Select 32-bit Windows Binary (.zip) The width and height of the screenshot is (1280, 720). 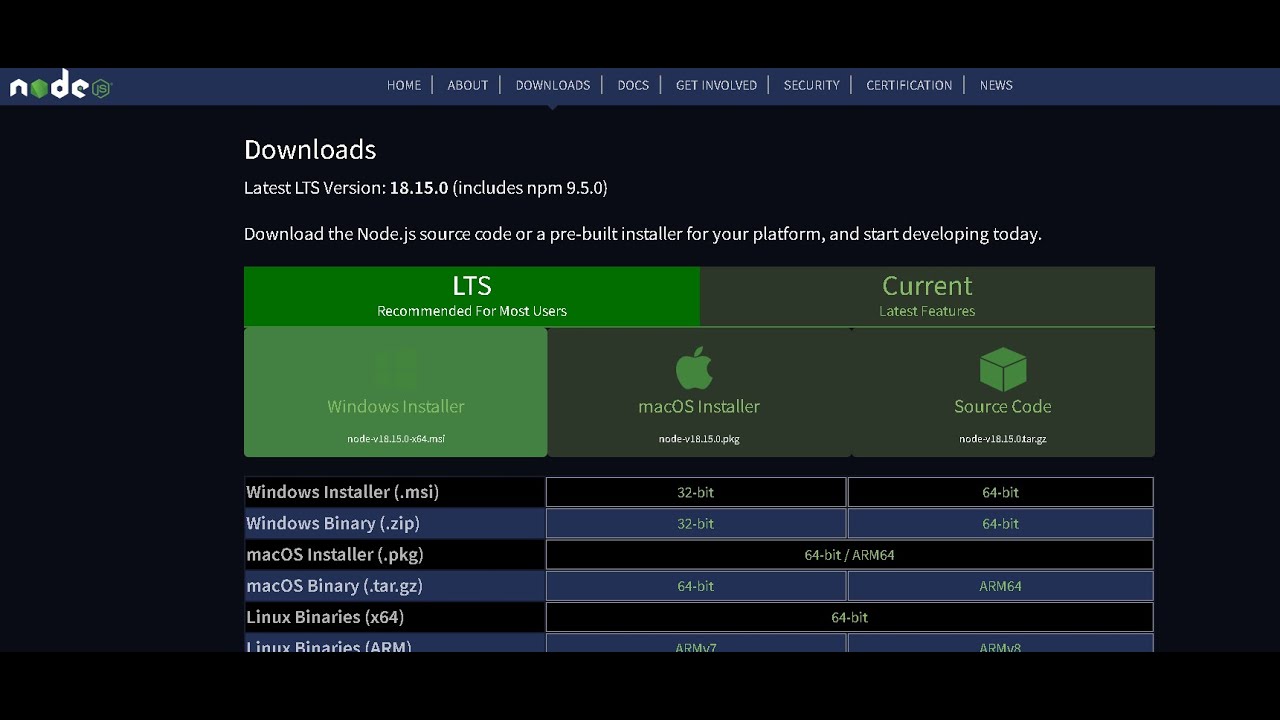point(696,523)
